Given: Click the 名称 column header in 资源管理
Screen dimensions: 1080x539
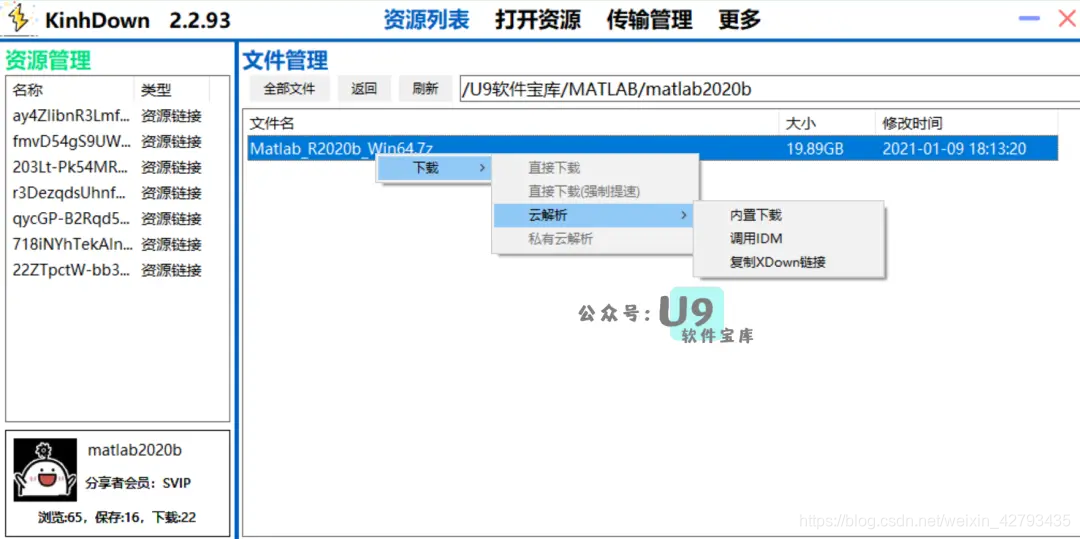Looking at the screenshot, I should (x=70, y=90).
